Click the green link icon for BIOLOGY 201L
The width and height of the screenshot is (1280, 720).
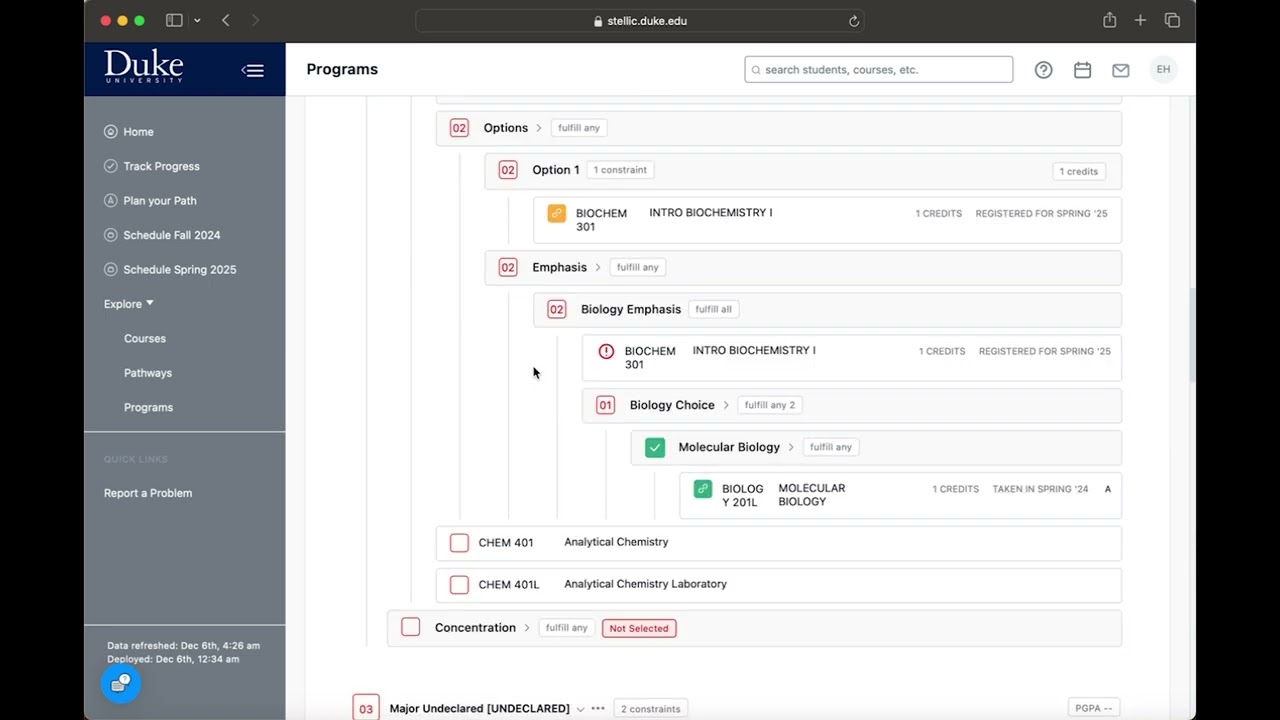703,489
